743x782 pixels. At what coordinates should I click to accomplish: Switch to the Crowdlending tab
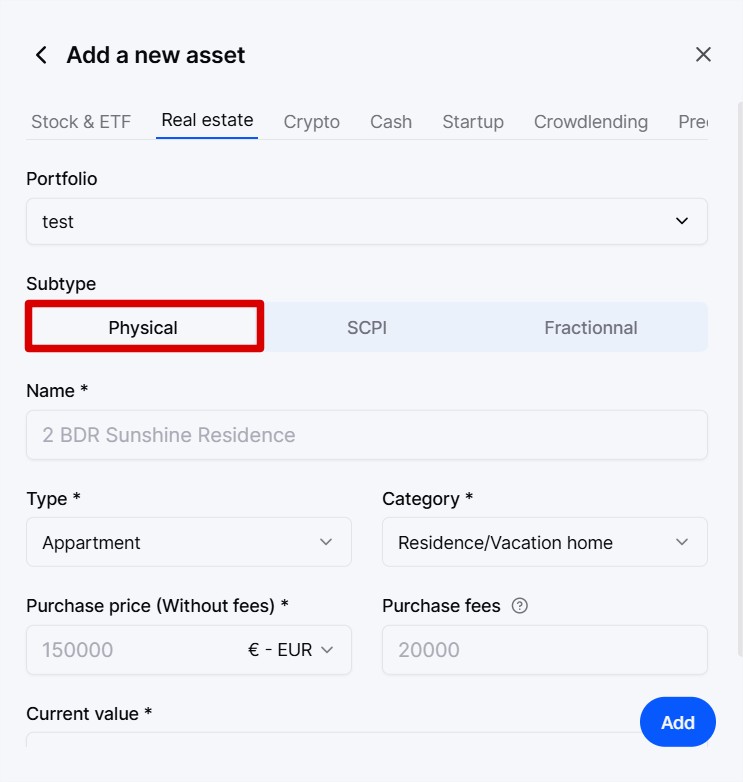point(591,122)
